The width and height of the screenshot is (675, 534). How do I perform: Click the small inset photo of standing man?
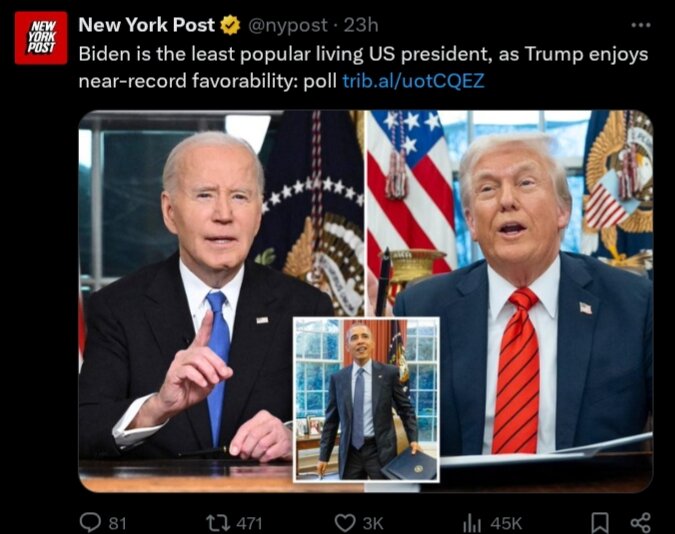366,399
